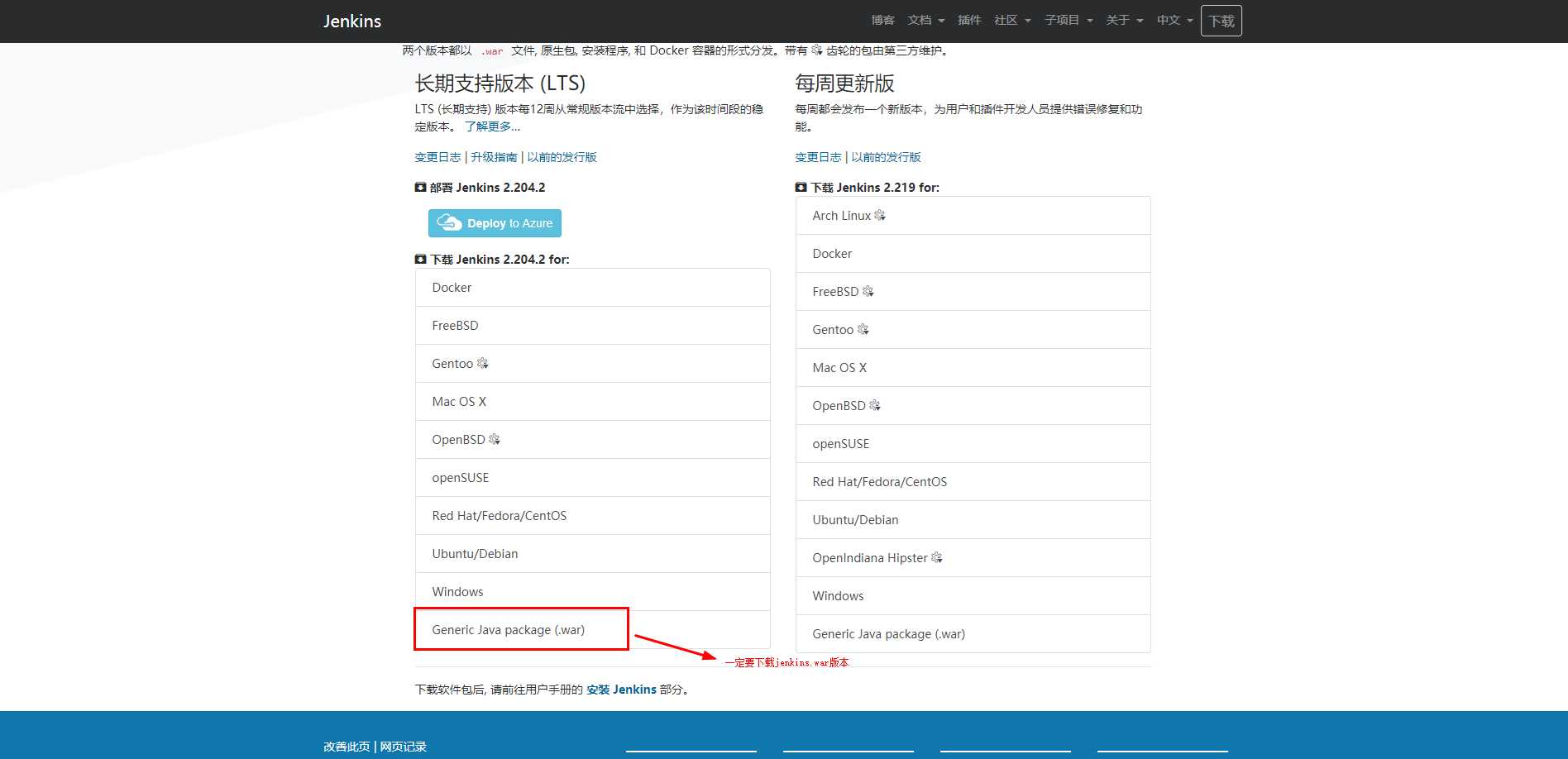Select Gentoo in the LTS 2.204.2 list
The image size is (1568, 759).
pos(592,364)
